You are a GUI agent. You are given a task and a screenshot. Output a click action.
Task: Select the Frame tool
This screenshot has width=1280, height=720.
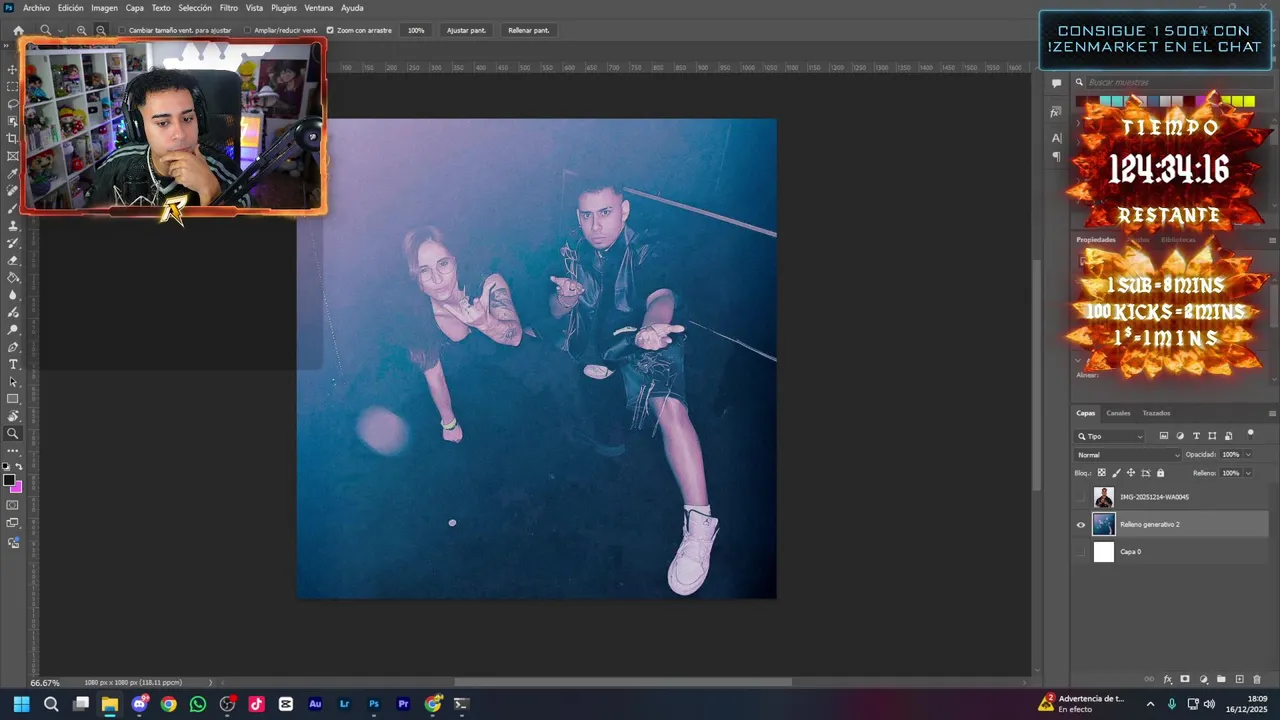click(x=13, y=156)
